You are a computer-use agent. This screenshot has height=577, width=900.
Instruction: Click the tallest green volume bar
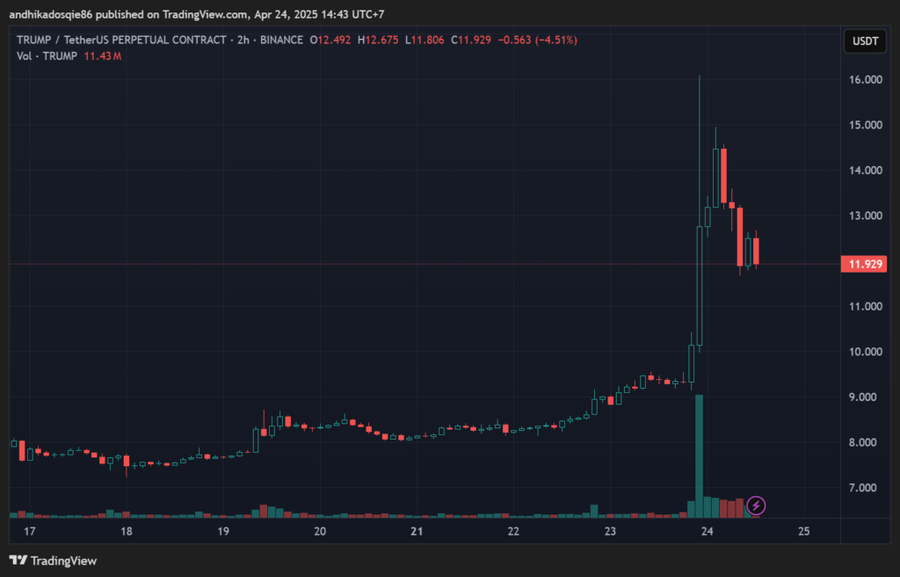coord(699,456)
